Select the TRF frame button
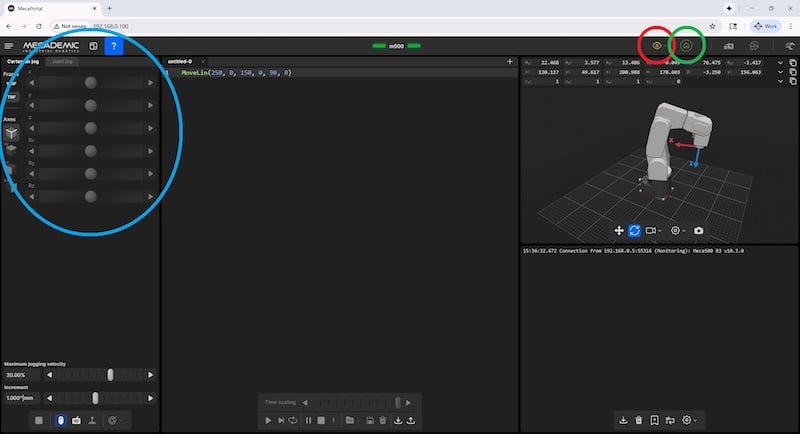Image resolution: width=800 pixels, height=434 pixels. (x=11, y=96)
